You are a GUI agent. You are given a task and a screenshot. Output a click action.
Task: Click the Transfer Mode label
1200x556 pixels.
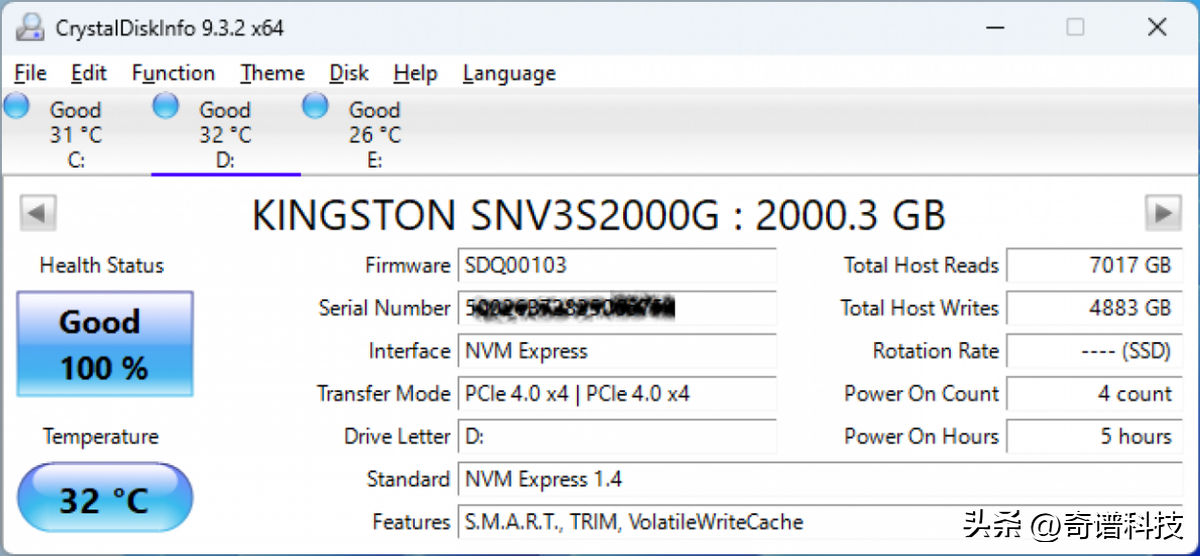(383, 394)
